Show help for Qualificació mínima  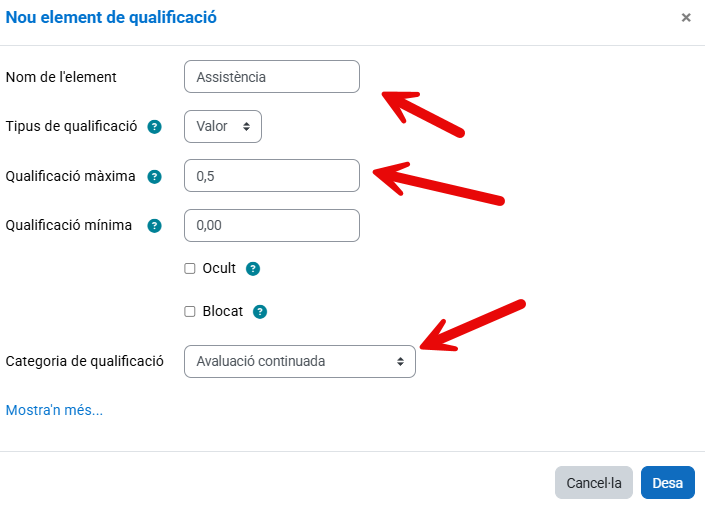(x=154, y=226)
